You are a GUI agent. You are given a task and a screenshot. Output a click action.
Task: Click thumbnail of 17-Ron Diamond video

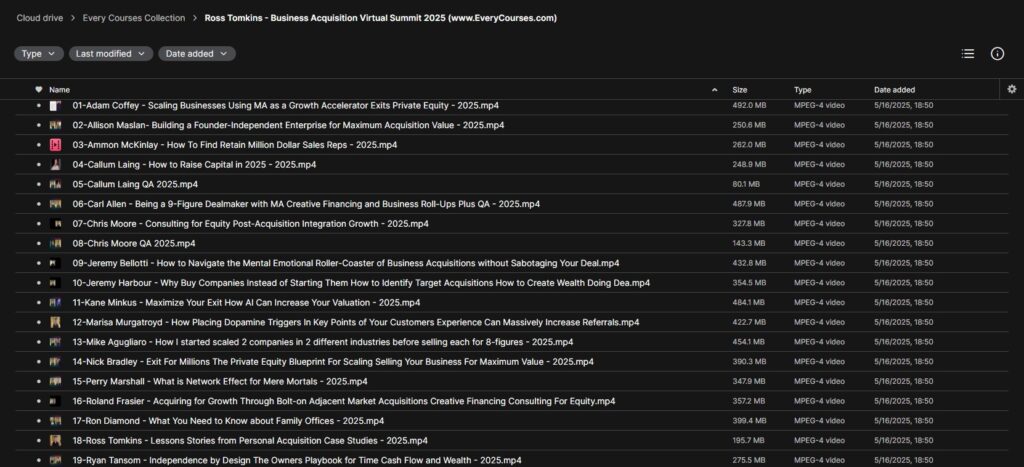pos(56,421)
